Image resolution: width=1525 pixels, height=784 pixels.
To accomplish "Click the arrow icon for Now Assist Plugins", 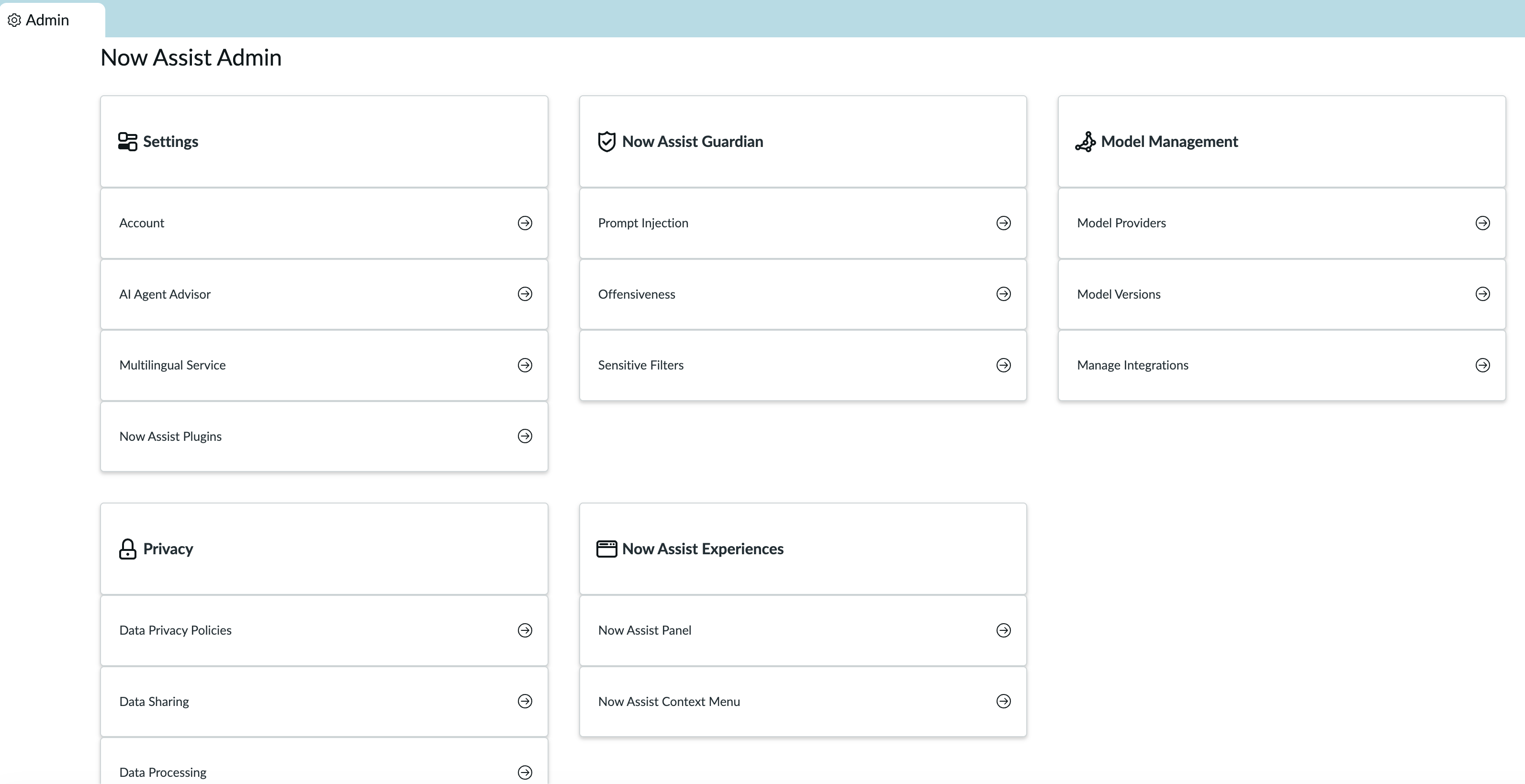I will pos(525,437).
